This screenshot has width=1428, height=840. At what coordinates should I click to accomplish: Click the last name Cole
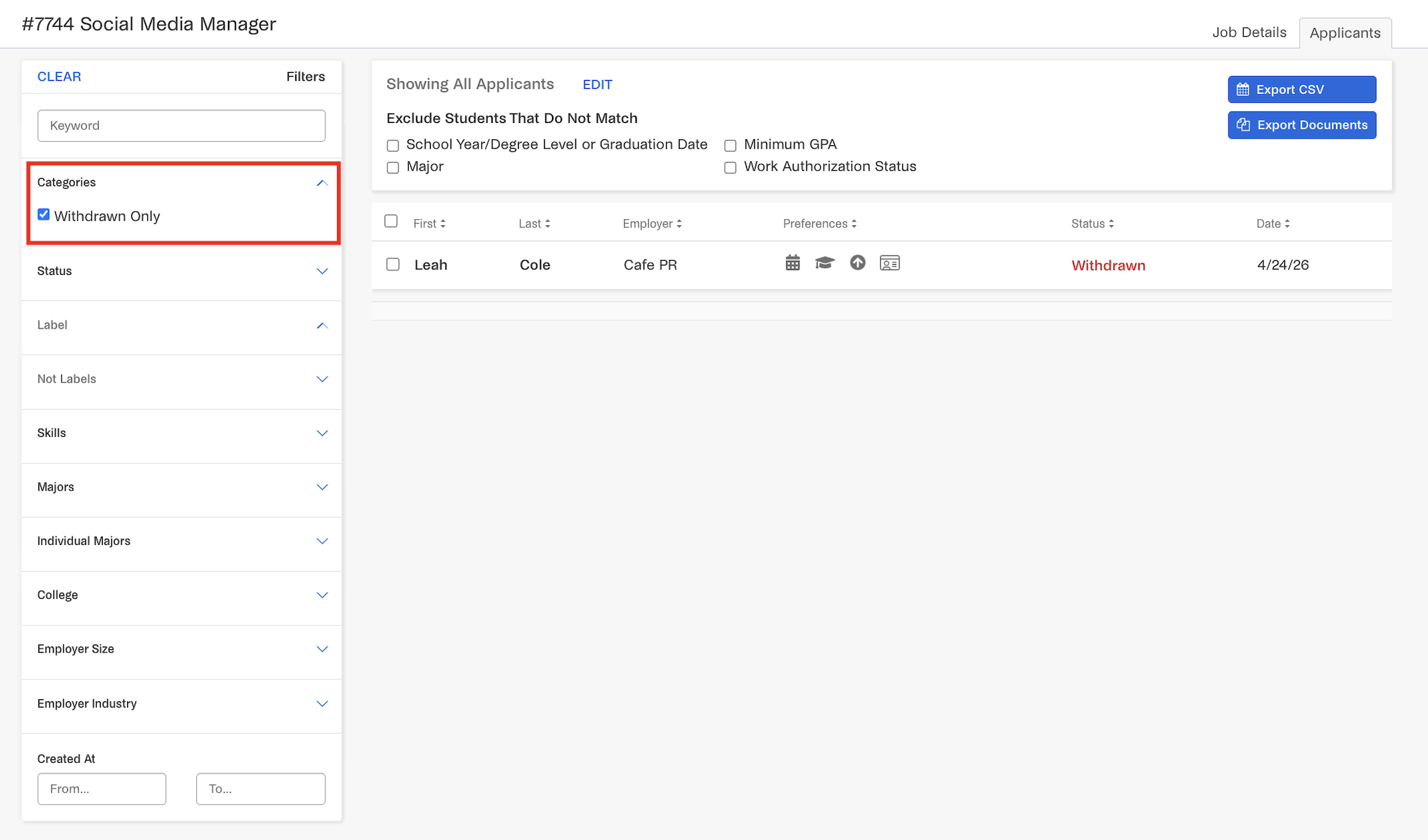534,265
